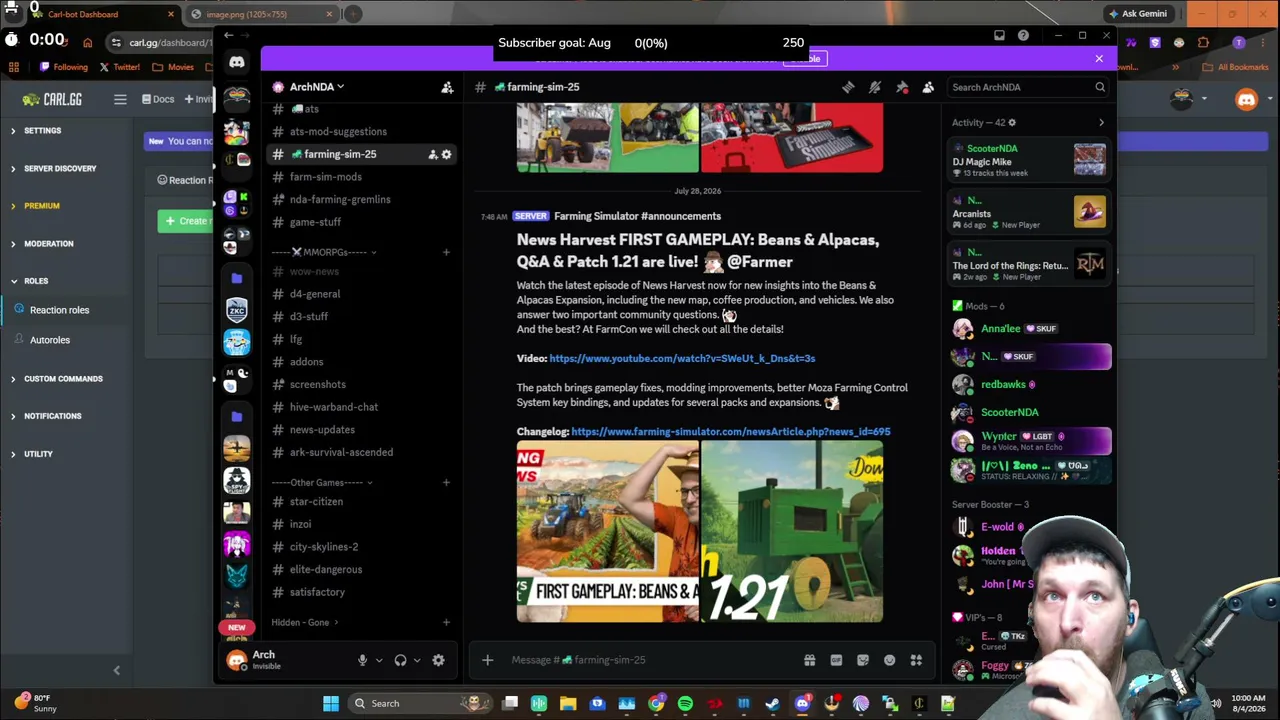Open Docs link in Carl.gg header
Viewport: 1280px width, 720px height.
[158, 99]
